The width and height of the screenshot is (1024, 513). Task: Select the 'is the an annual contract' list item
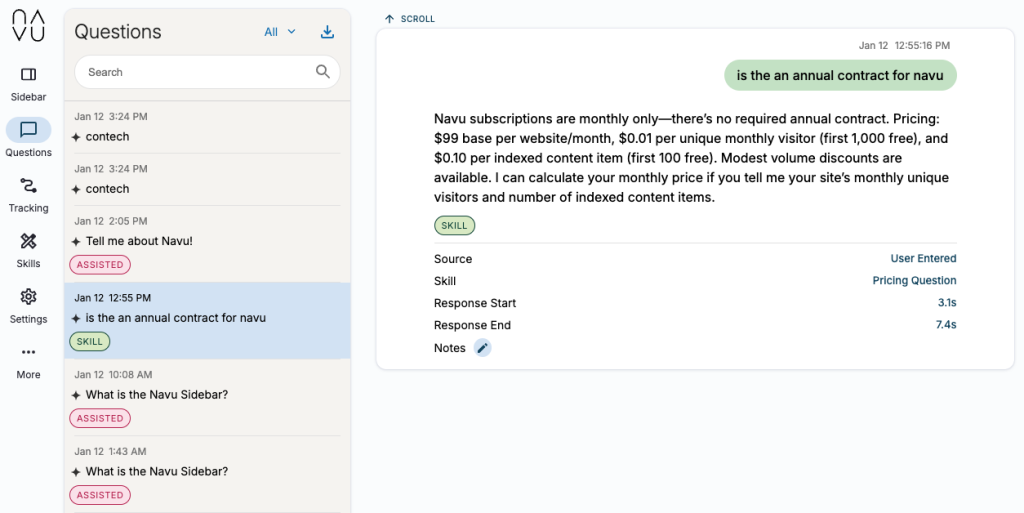click(x=175, y=318)
